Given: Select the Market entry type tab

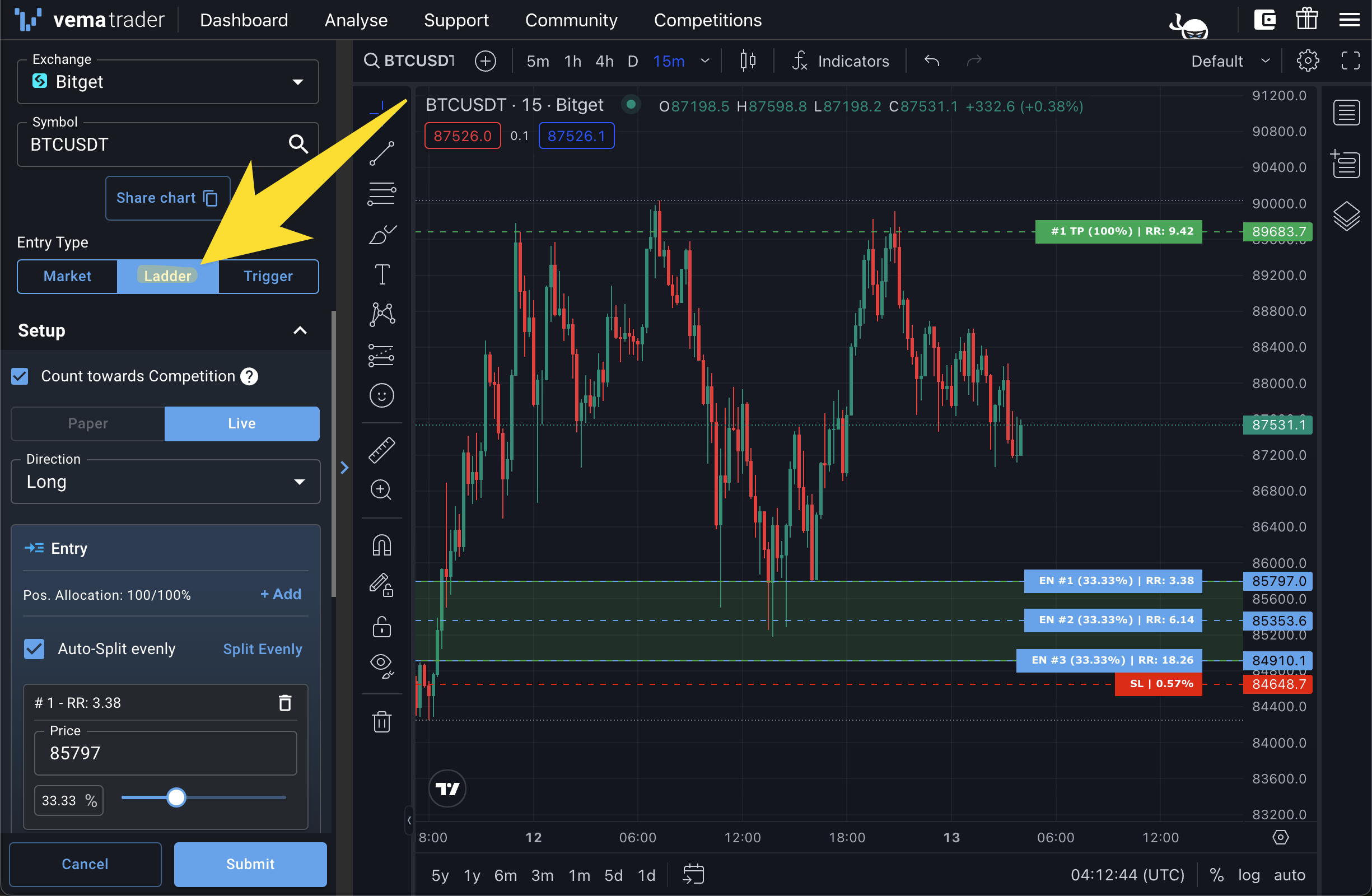Looking at the screenshot, I should [x=67, y=276].
